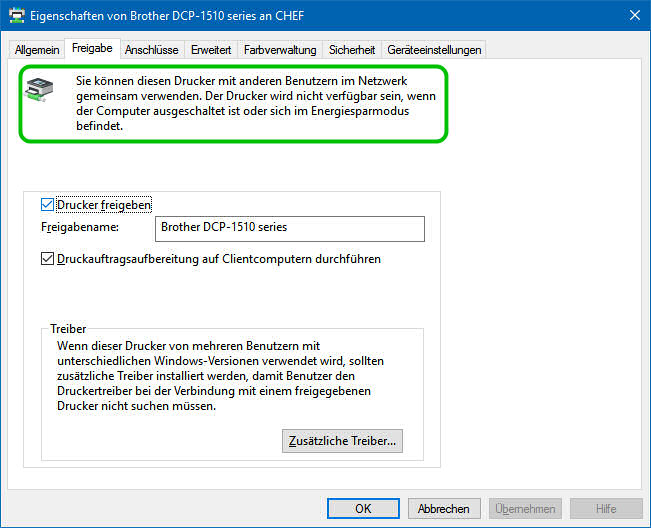Screen dimensions: 651x528
Task: Show the Geräteeinstellungen tab
Action: 434,49
